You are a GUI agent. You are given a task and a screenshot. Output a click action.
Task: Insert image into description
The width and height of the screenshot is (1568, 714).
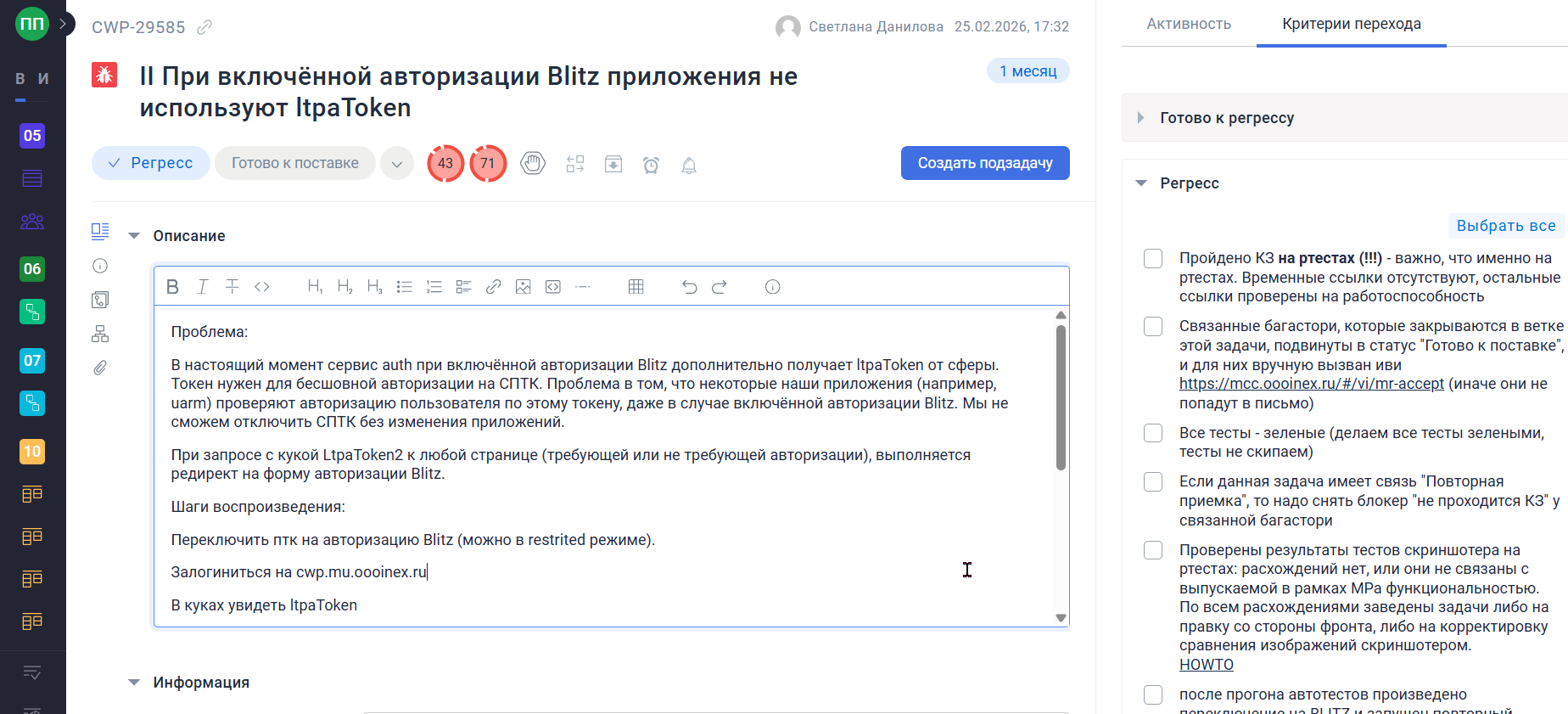[524, 287]
